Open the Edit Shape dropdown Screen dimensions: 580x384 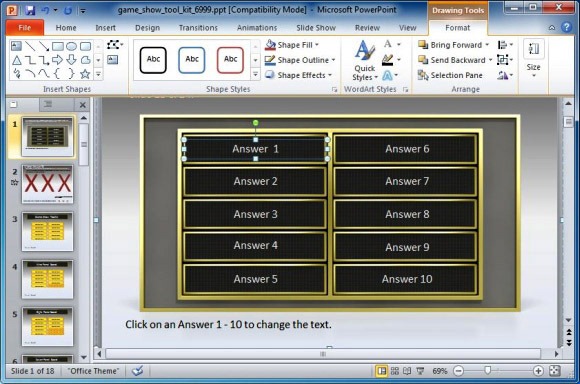coord(115,45)
